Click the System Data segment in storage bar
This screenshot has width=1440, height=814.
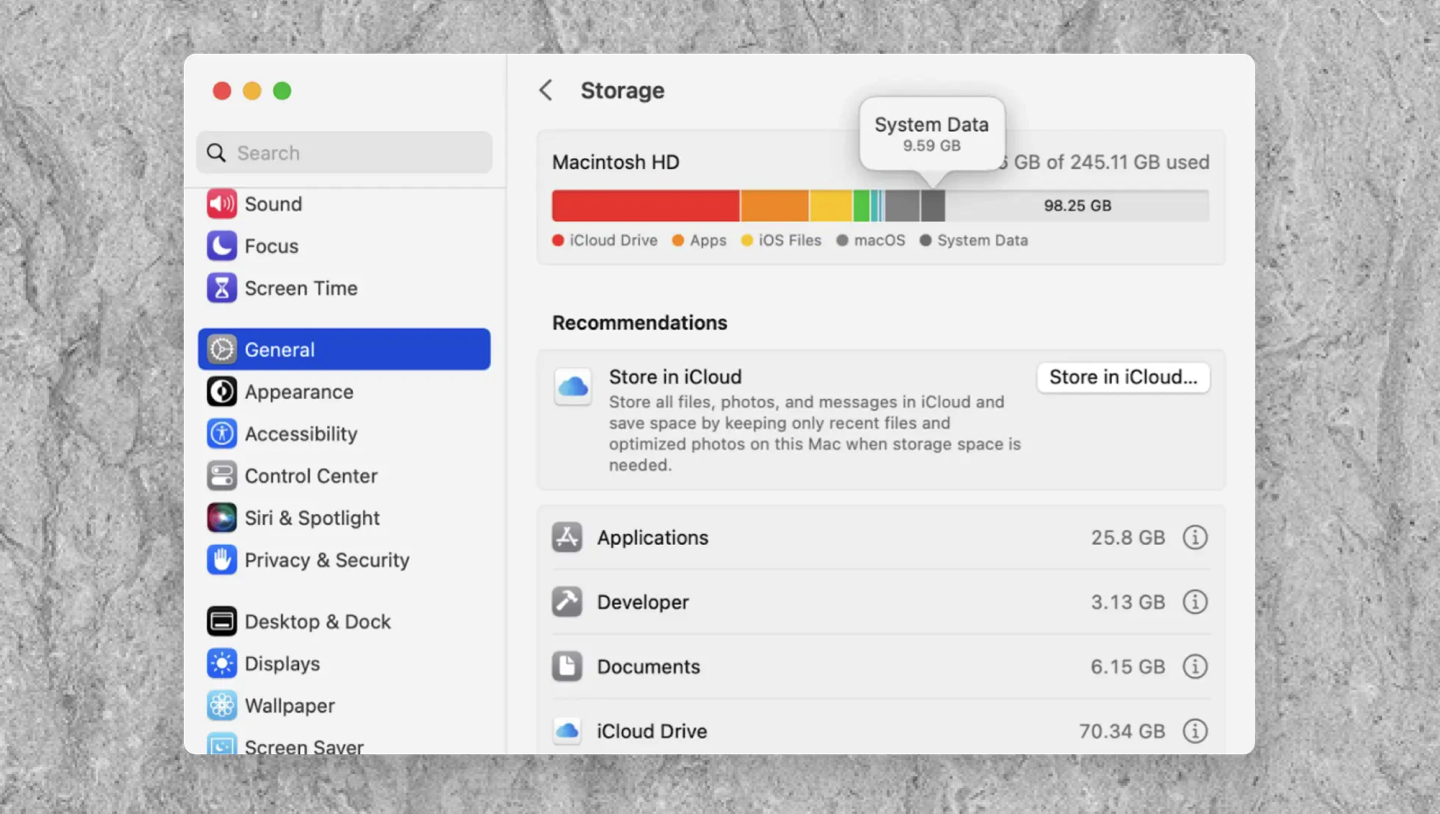point(932,205)
